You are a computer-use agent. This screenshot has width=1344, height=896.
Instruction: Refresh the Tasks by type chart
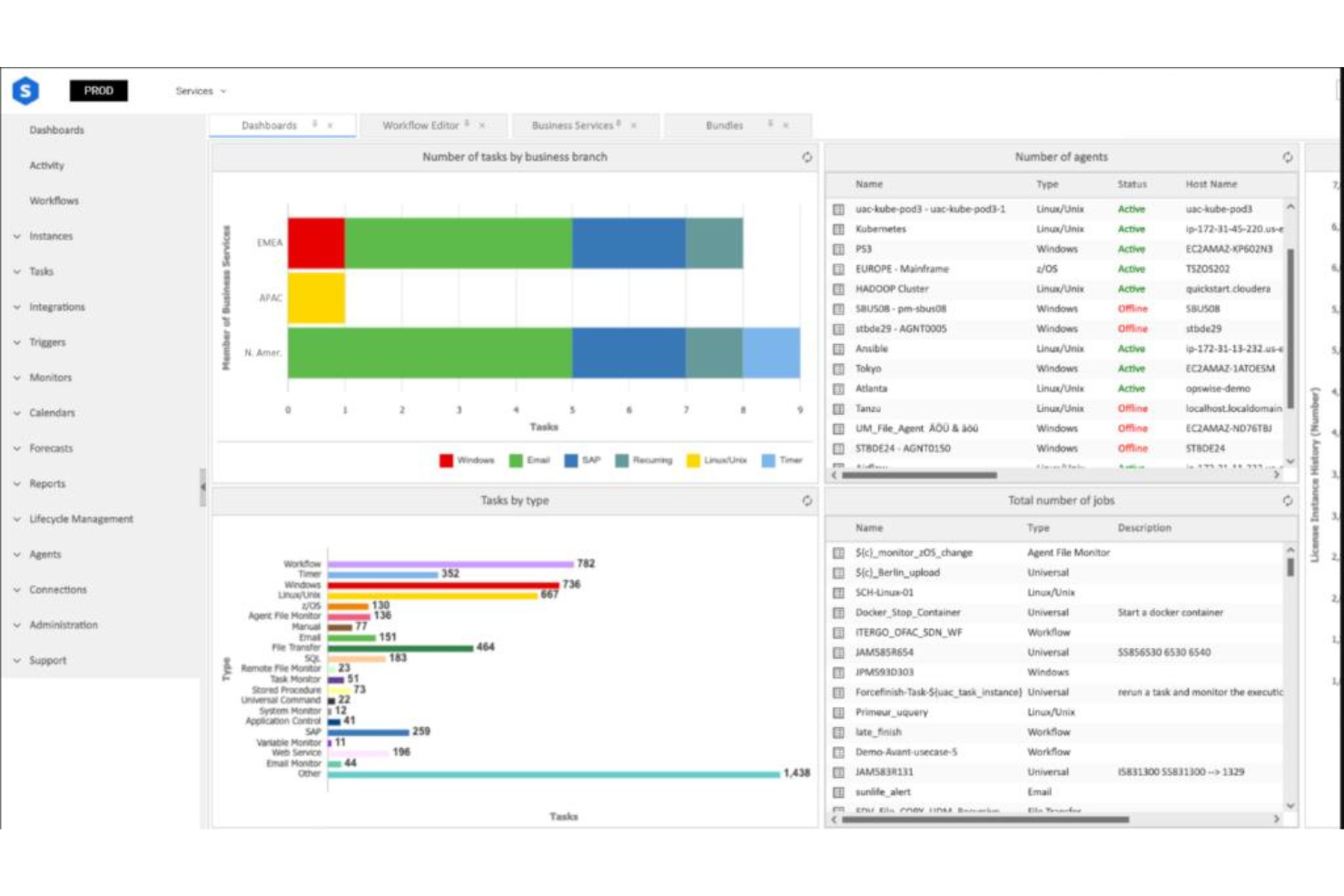coord(807,499)
